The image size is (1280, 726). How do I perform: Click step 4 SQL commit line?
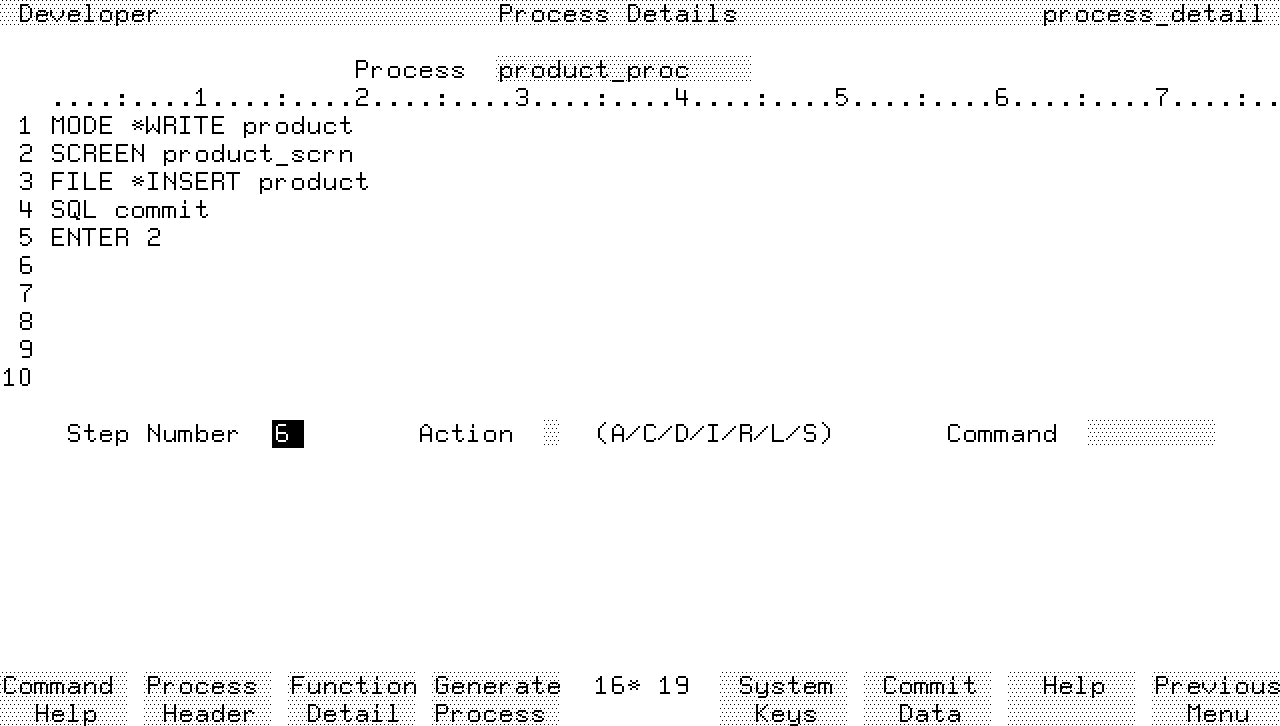pos(129,210)
